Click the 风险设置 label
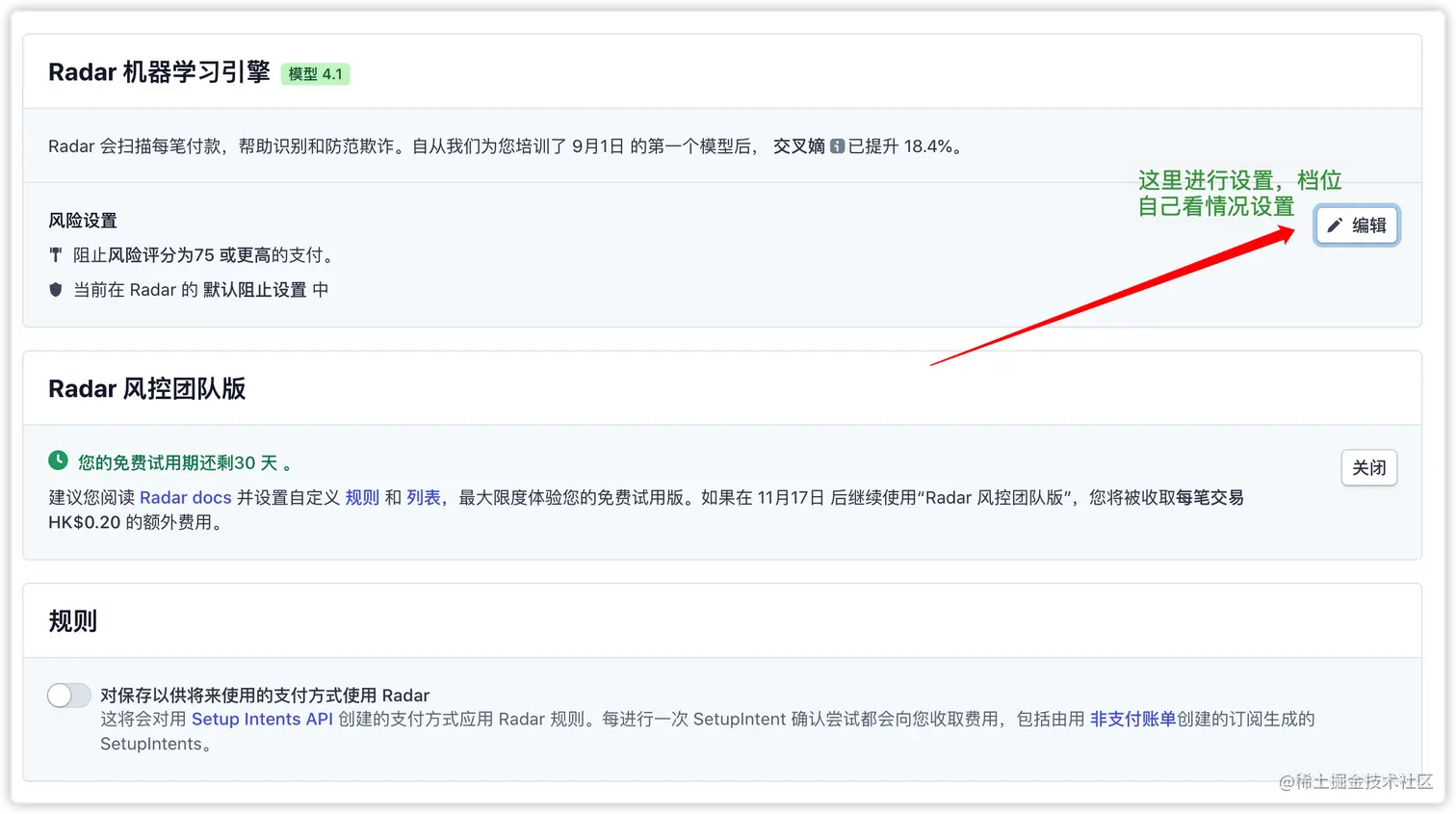This screenshot has width=1456, height=814. [x=83, y=221]
